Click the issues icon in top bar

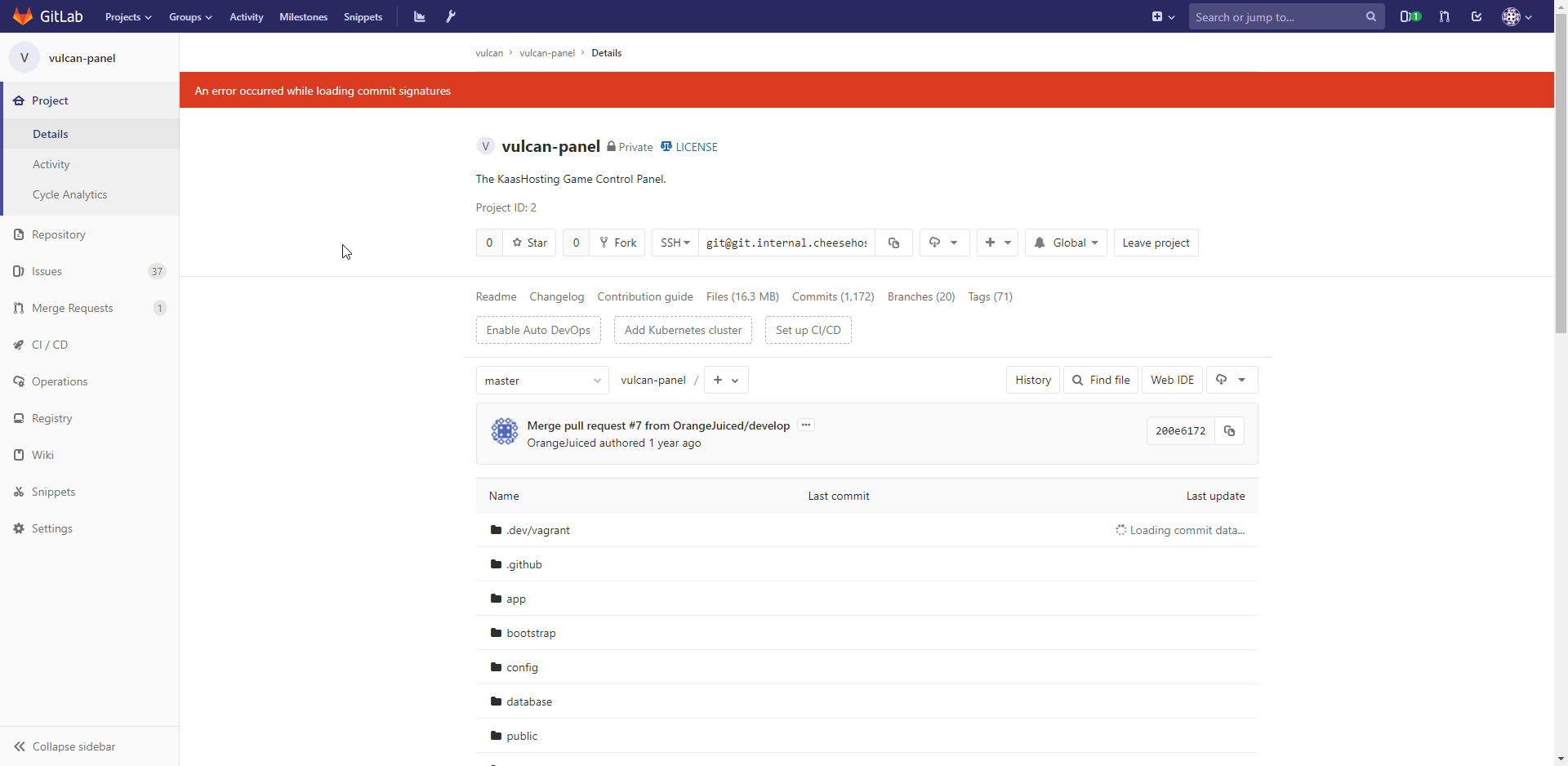tap(1410, 16)
